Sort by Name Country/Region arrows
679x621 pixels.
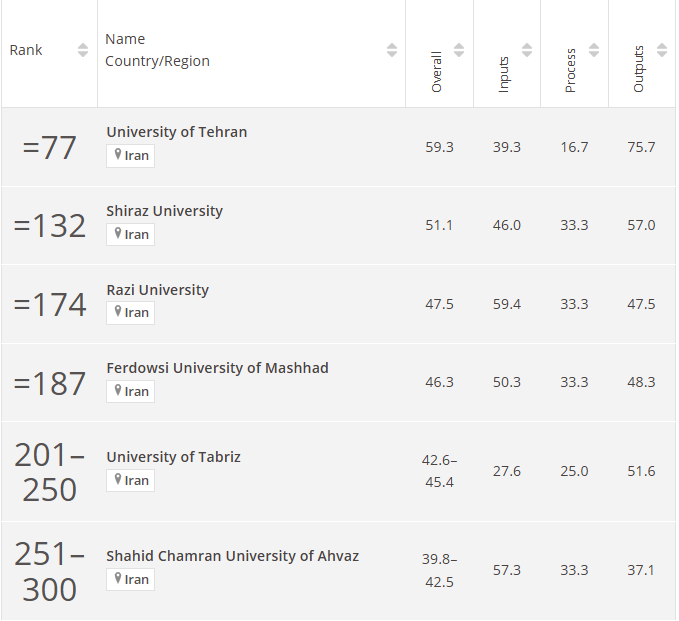(x=392, y=50)
